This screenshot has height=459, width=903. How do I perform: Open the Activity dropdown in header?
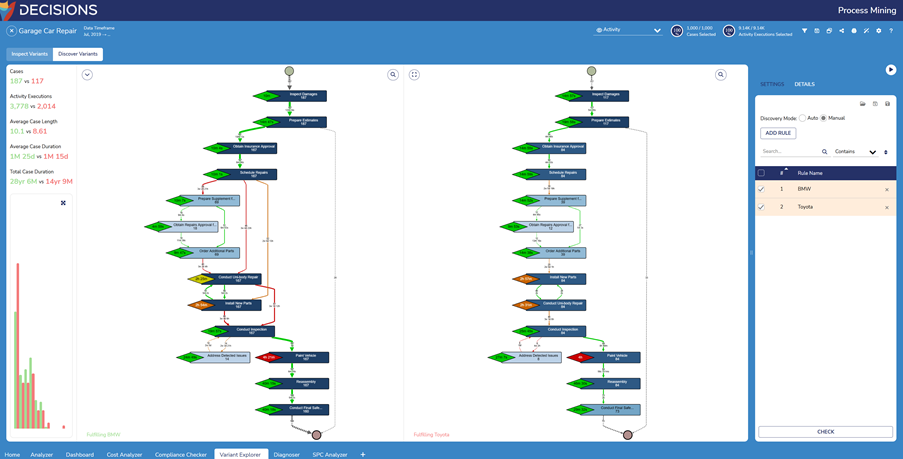click(x=628, y=31)
